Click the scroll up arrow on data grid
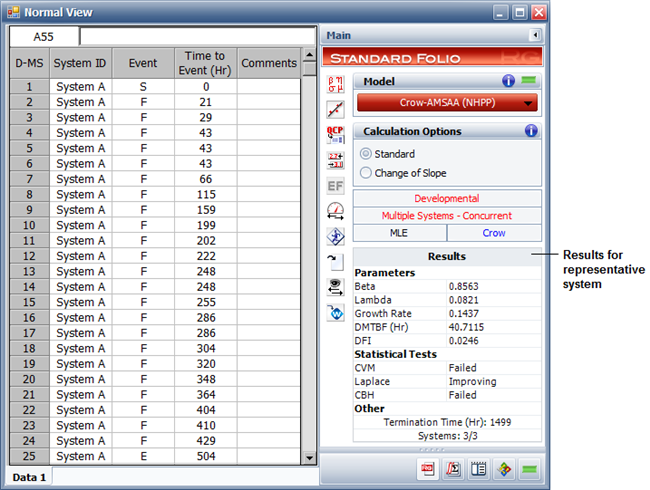Image resolution: width=650 pixels, height=490 pixels. pyautogui.click(x=309, y=54)
